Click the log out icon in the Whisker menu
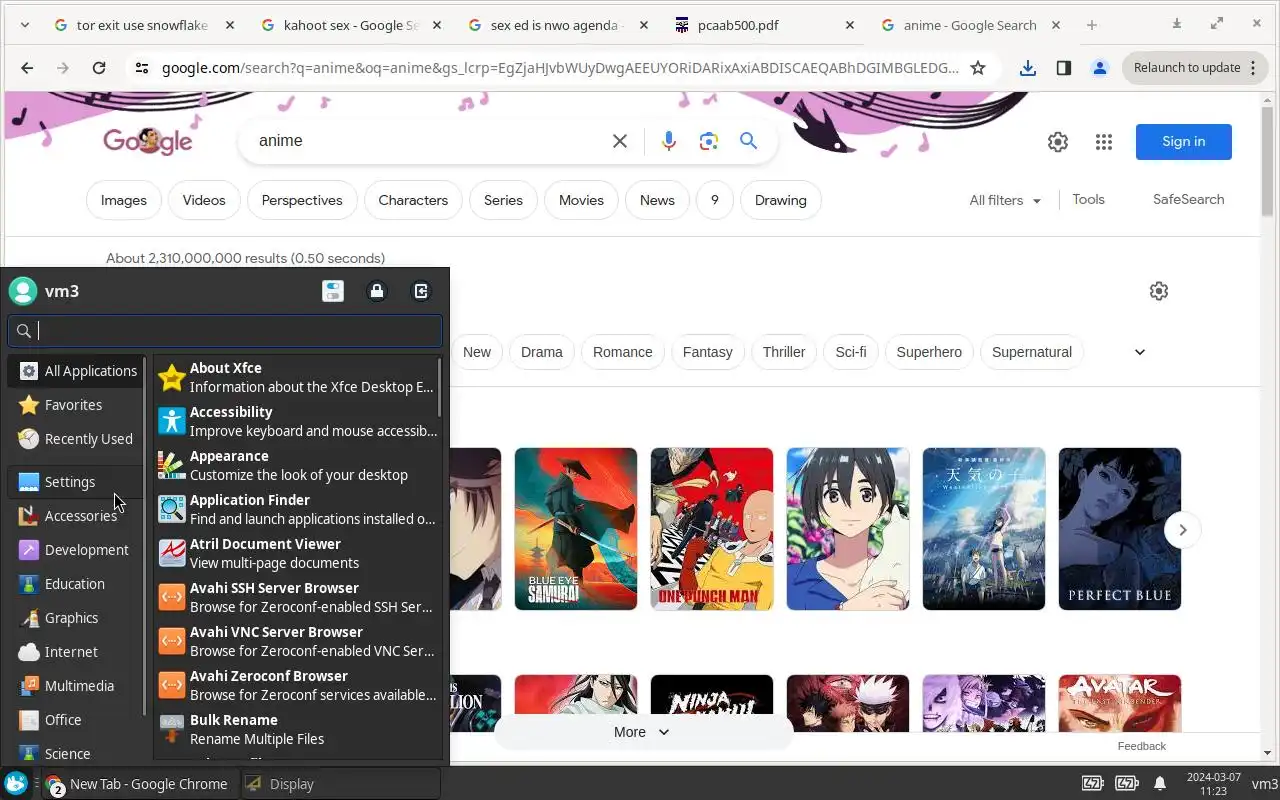 (x=421, y=291)
